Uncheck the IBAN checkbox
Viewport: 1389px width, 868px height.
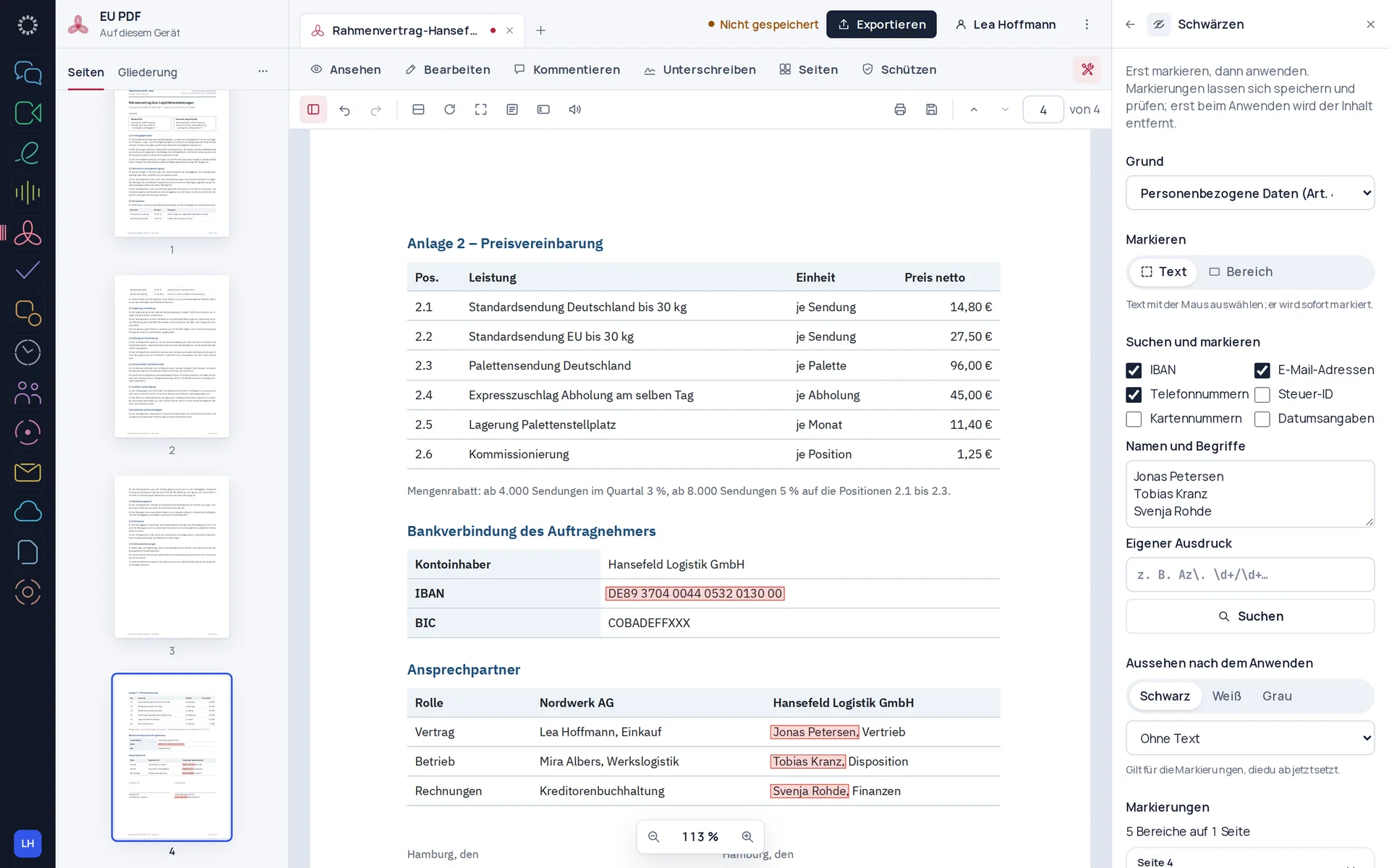[x=1134, y=370]
